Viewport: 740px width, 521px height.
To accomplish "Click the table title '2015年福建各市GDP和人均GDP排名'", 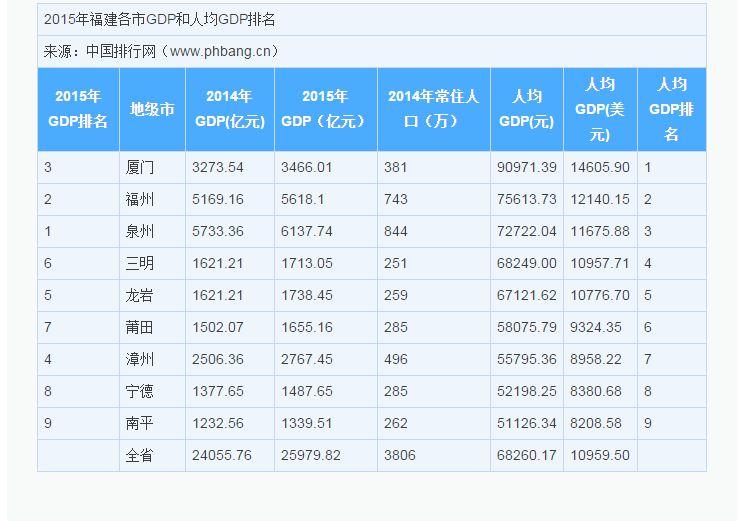I will point(160,20).
